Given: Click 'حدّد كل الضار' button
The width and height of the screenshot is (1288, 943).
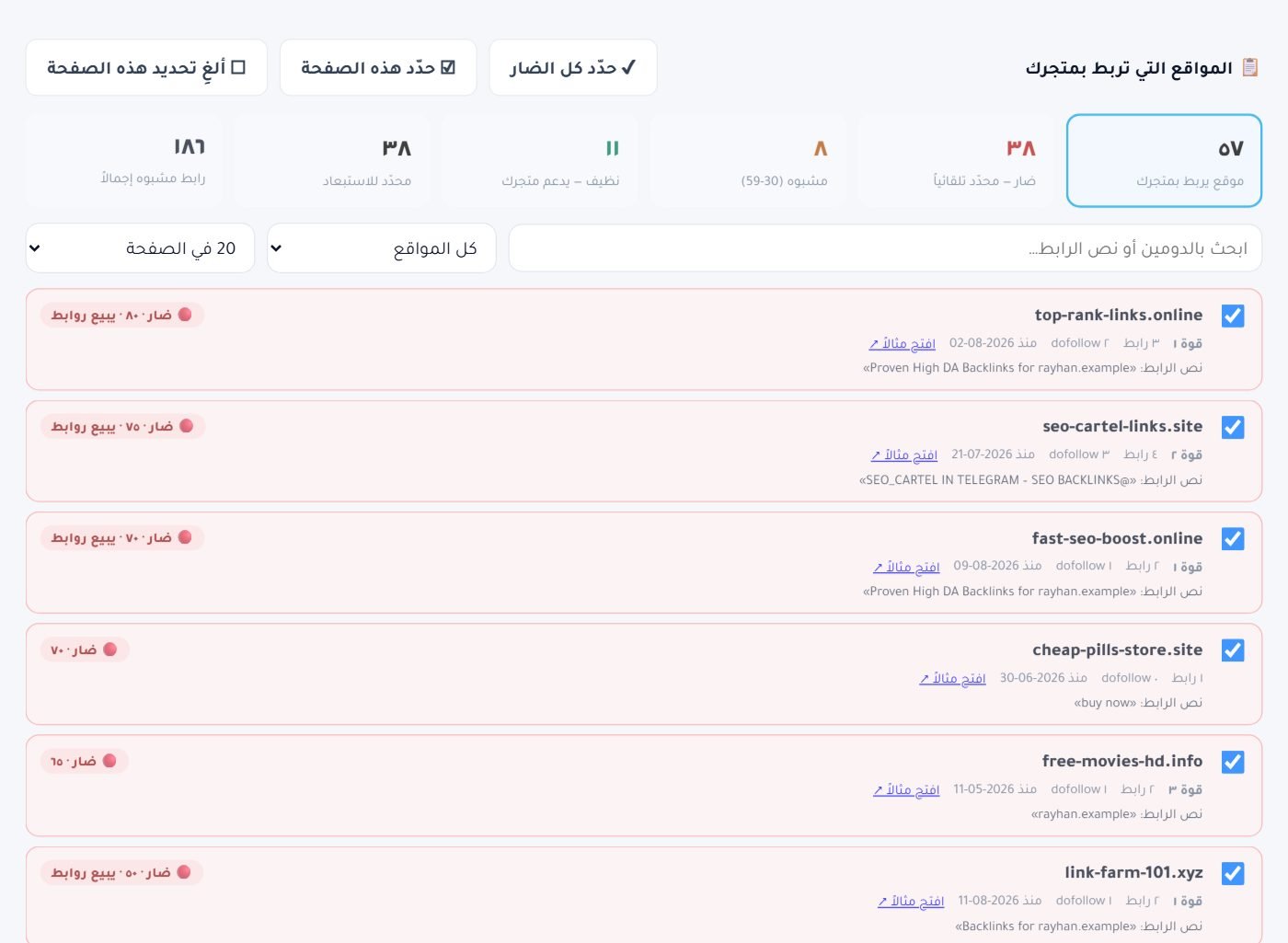Looking at the screenshot, I should pos(573,67).
